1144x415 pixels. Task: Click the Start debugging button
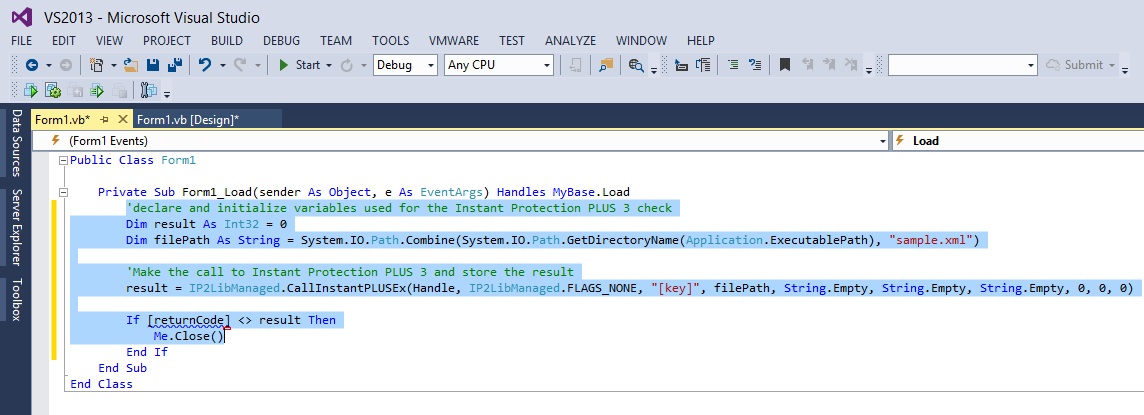point(299,65)
